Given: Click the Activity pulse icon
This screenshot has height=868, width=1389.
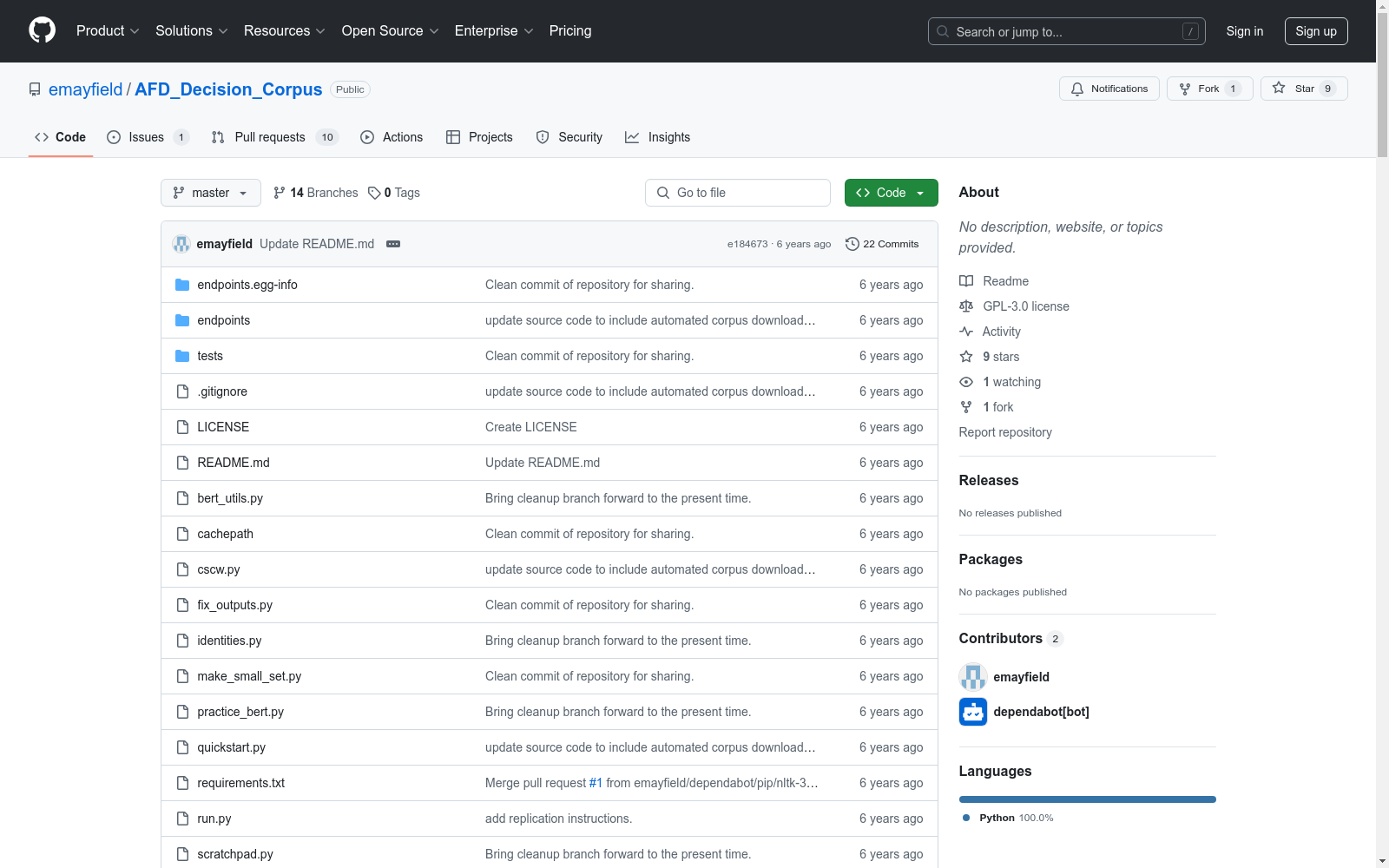Looking at the screenshot, I should [966, 332].
